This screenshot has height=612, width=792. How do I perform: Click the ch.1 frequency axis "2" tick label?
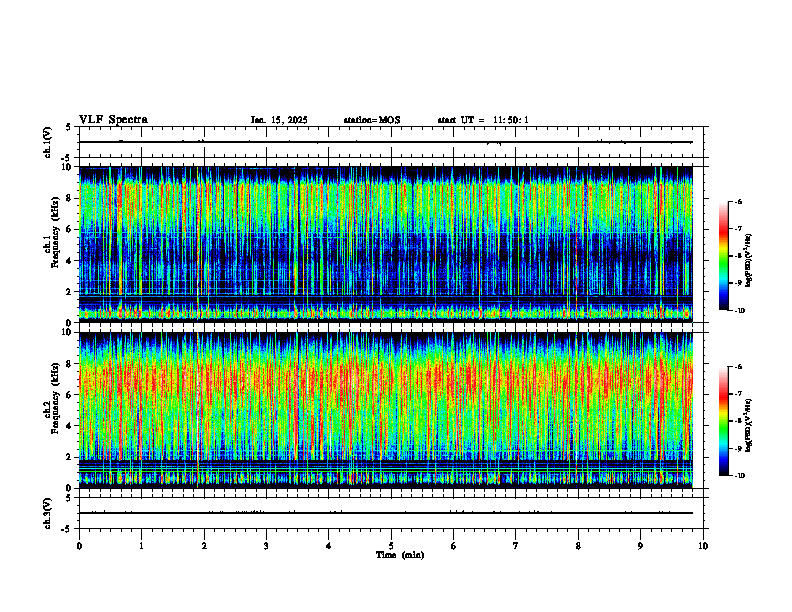69,292
